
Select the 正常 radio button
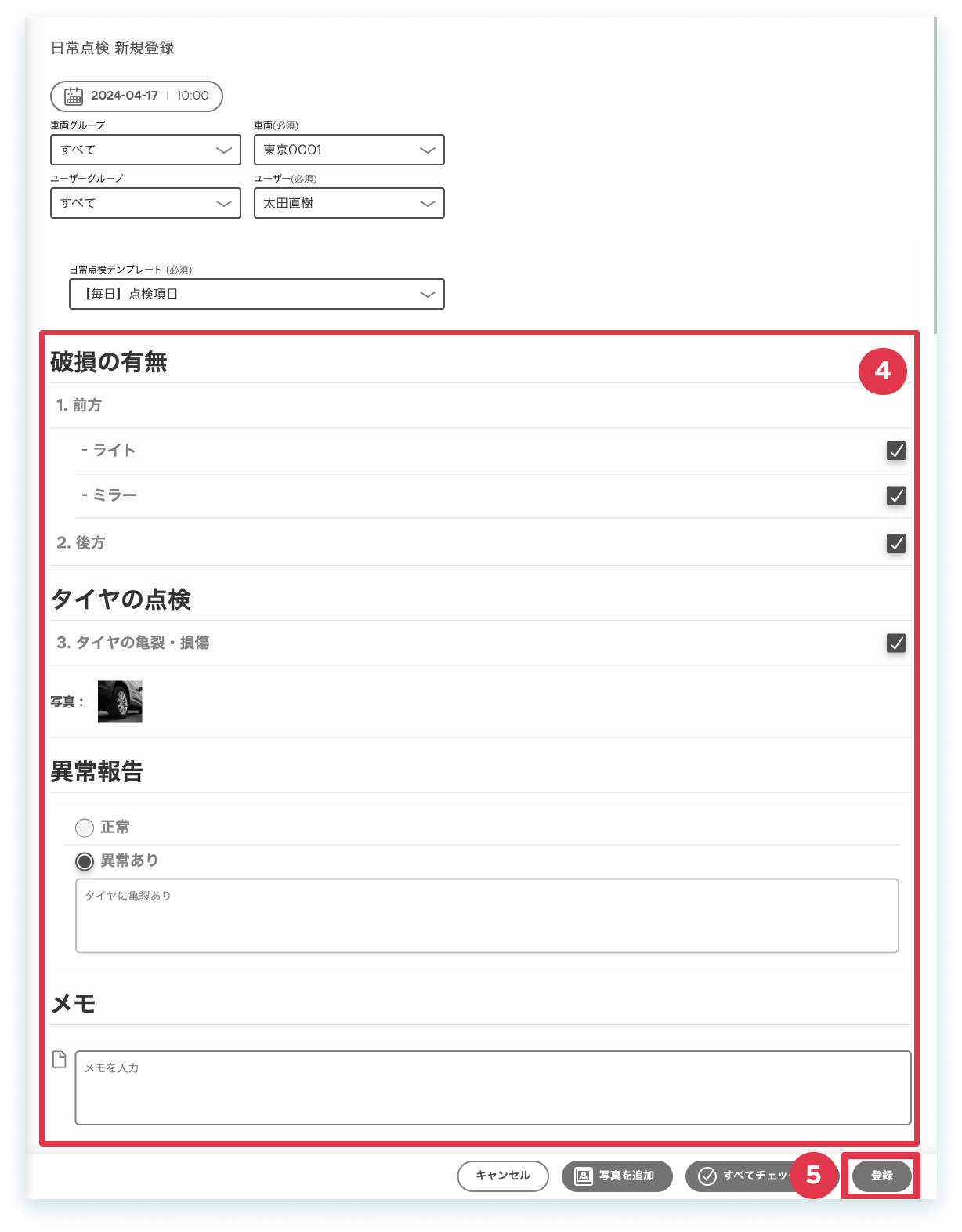click(85, 828)
